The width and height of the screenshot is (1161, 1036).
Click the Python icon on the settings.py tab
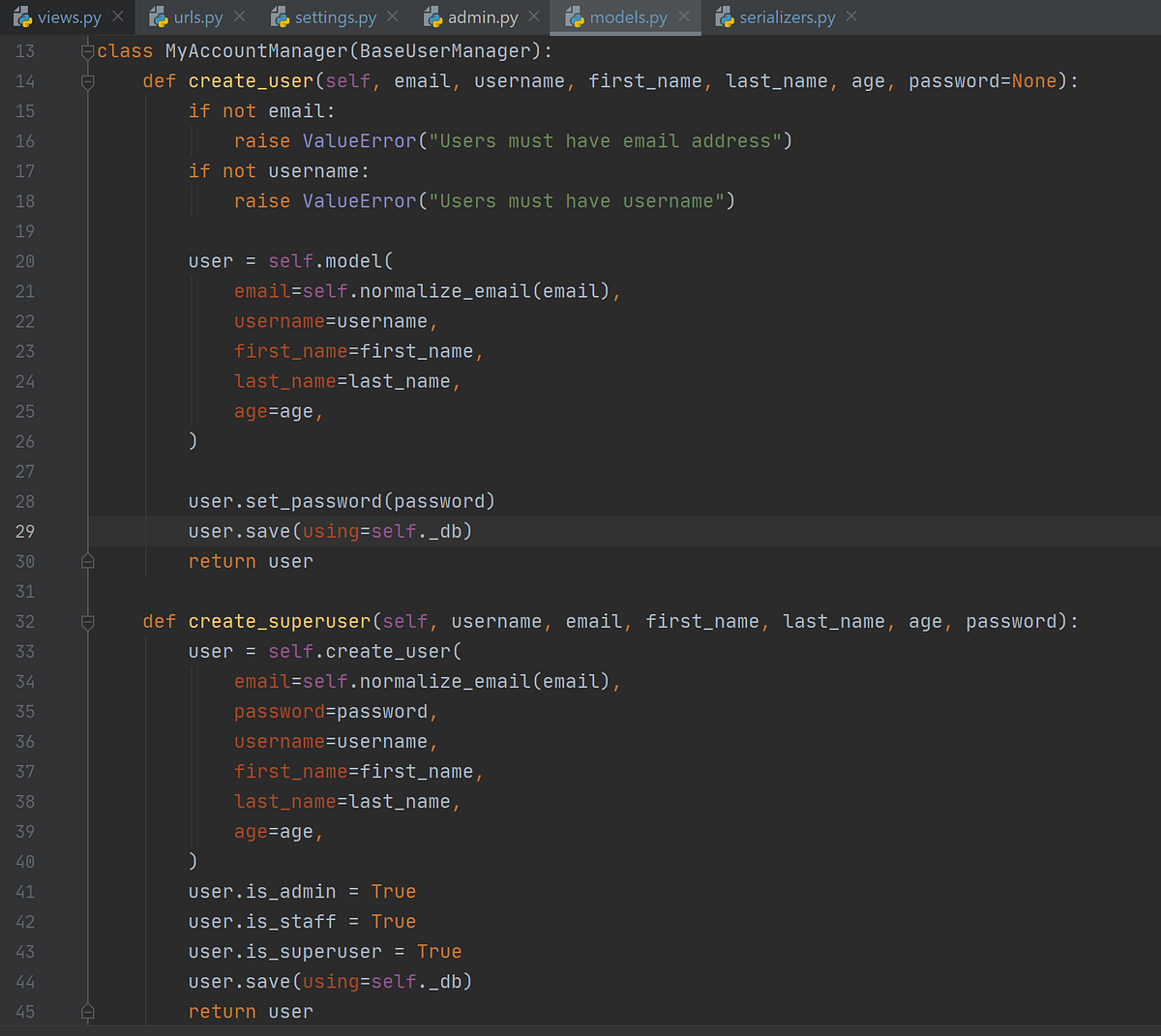click(x=280, y=16)
